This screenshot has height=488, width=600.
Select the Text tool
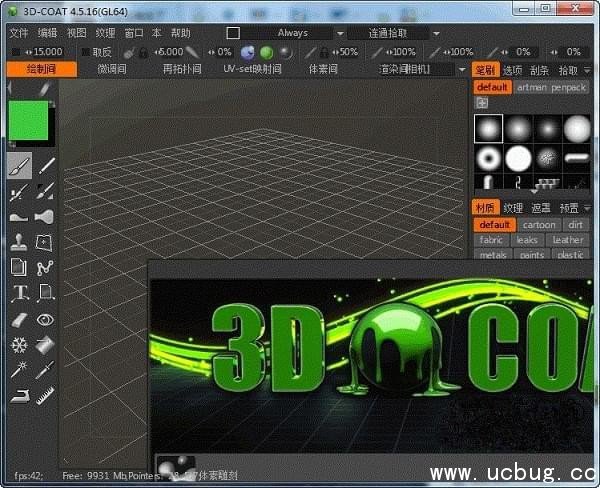20,294
